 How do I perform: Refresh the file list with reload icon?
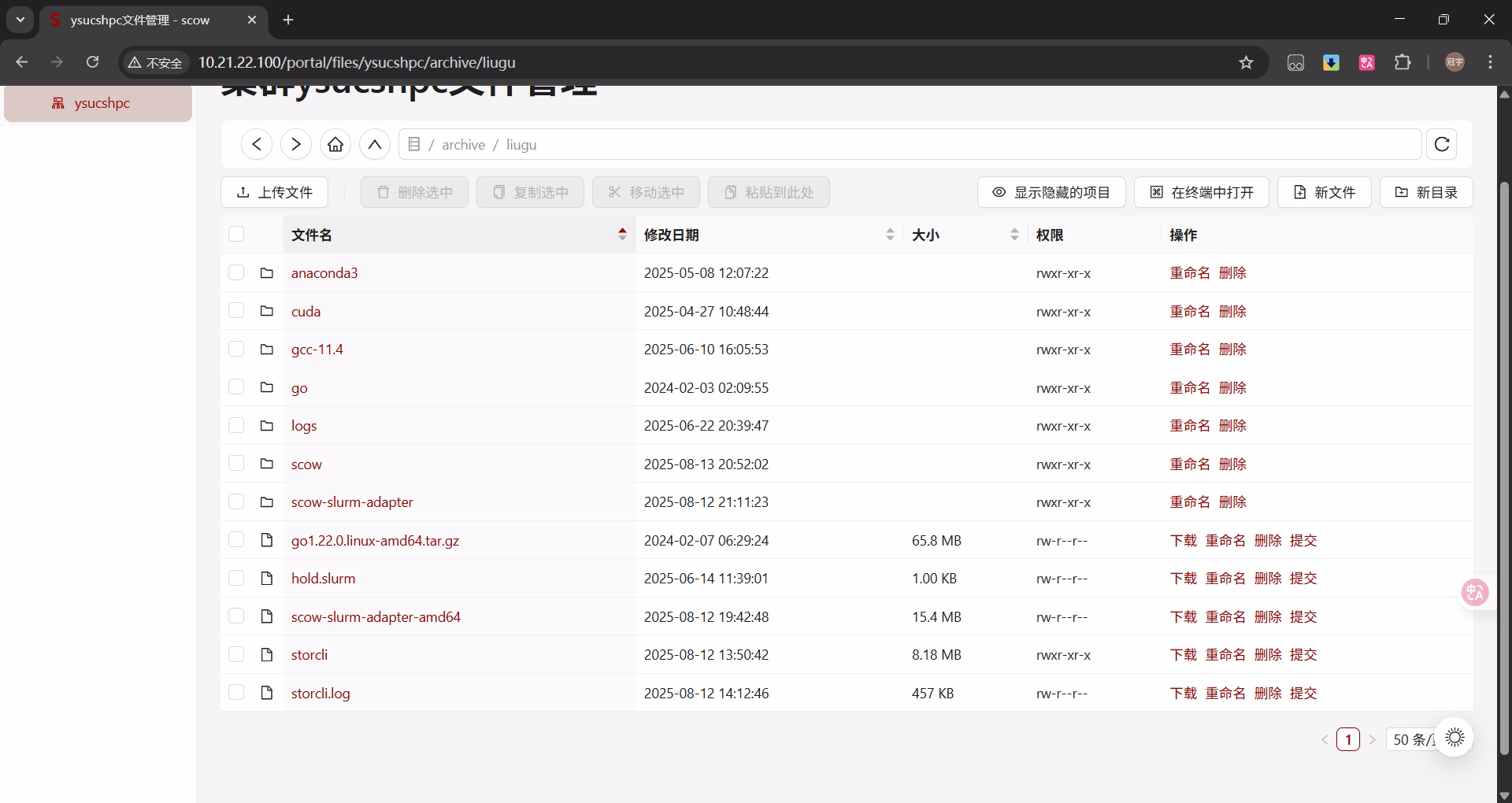pos(1442,144)
